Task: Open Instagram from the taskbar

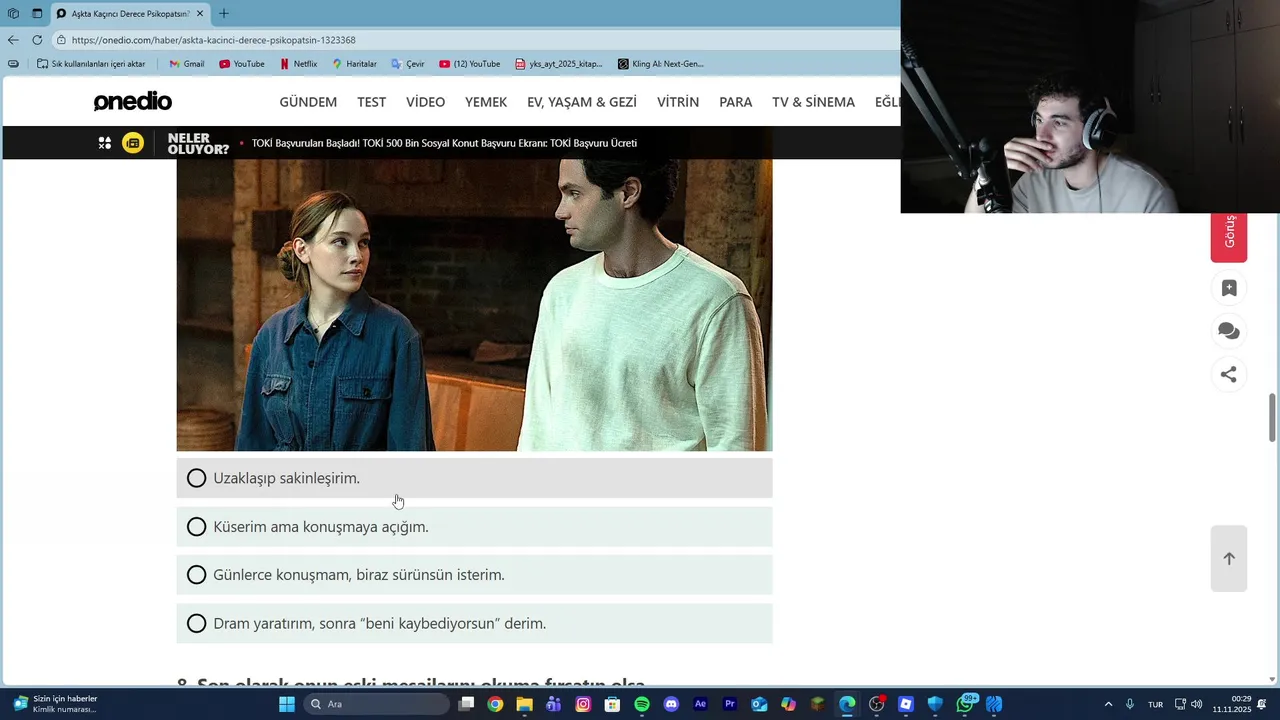Action: [x=583, y=704]
